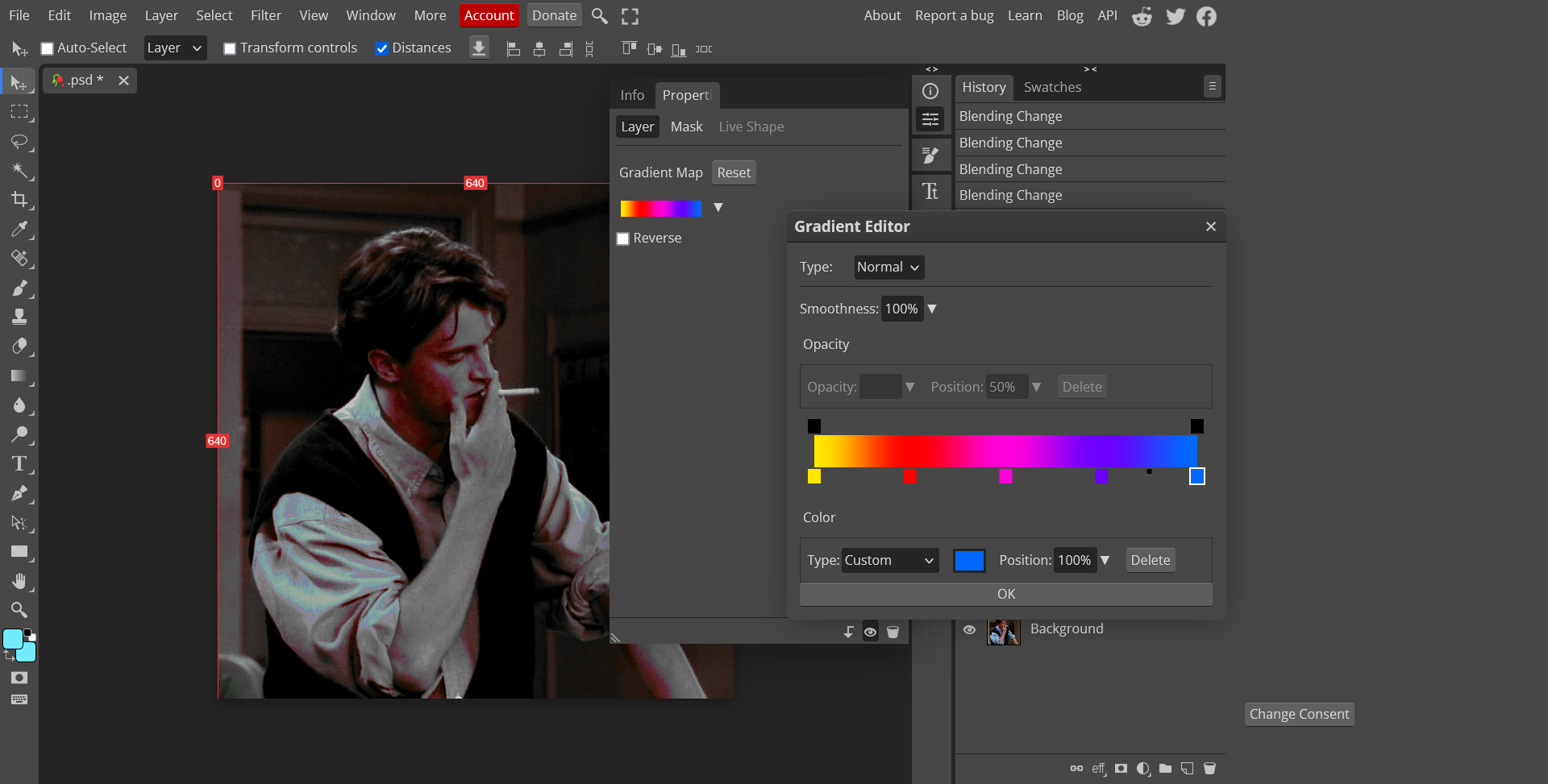The height and width of the screenshot is (784, 1548).
Task: Select the Magic Wand tool
Action: coord(19,170)
